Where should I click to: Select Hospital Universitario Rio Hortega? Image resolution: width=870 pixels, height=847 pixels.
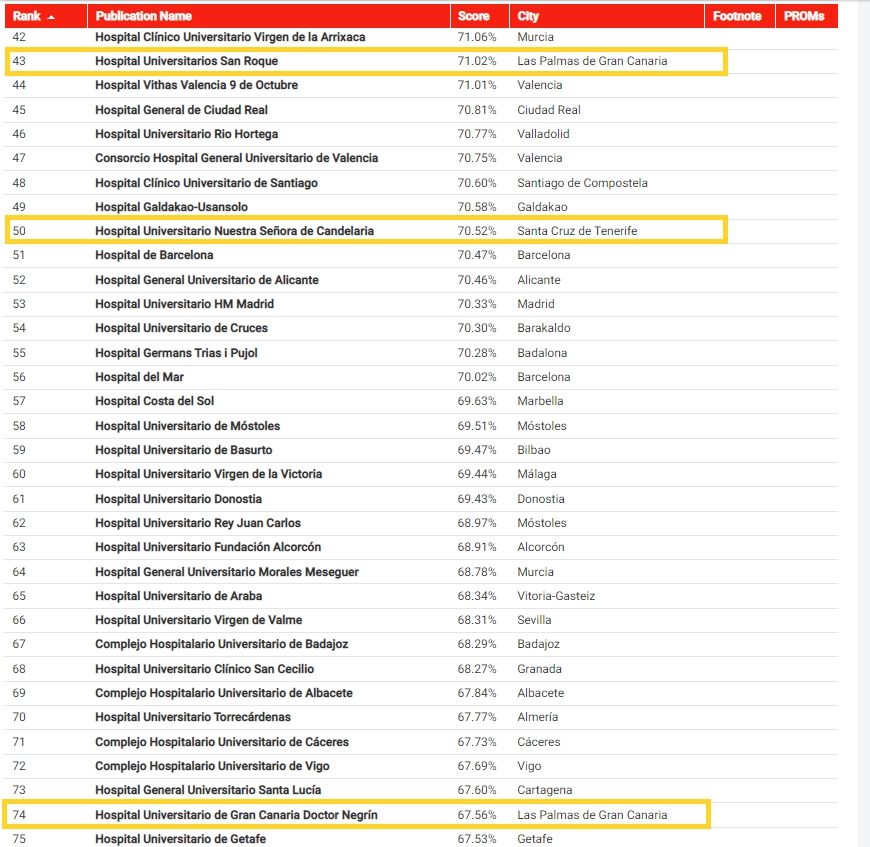186,134
